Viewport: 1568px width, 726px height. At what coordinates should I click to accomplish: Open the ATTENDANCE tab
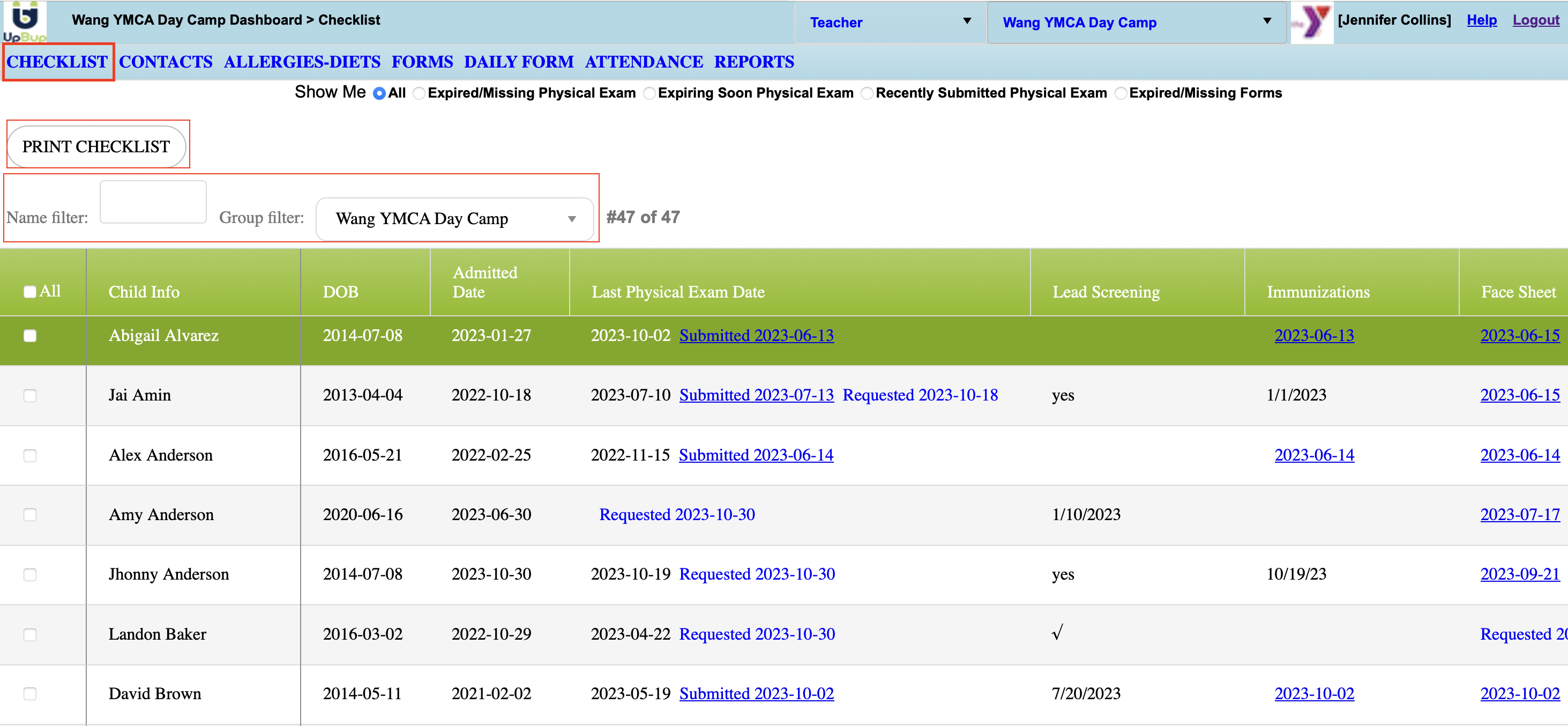pos(644,62)
